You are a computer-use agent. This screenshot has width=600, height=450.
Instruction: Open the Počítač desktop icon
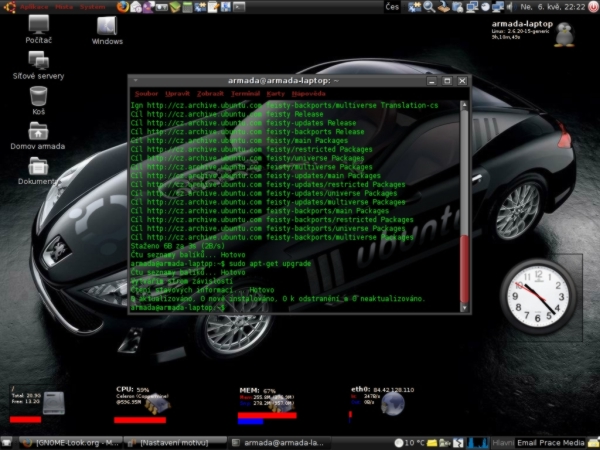coord(38,29)
